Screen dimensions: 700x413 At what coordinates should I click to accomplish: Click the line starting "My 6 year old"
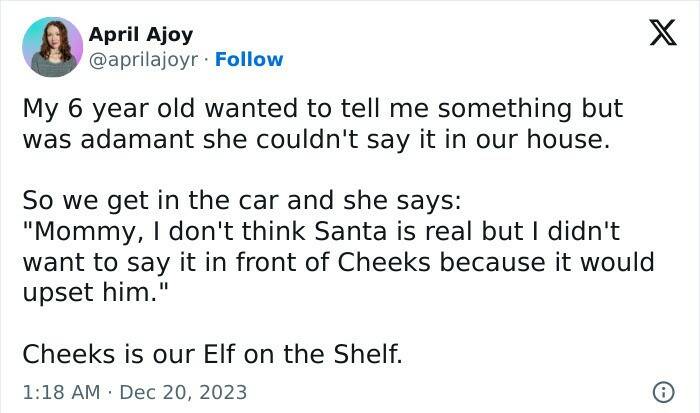coord(322,109)
